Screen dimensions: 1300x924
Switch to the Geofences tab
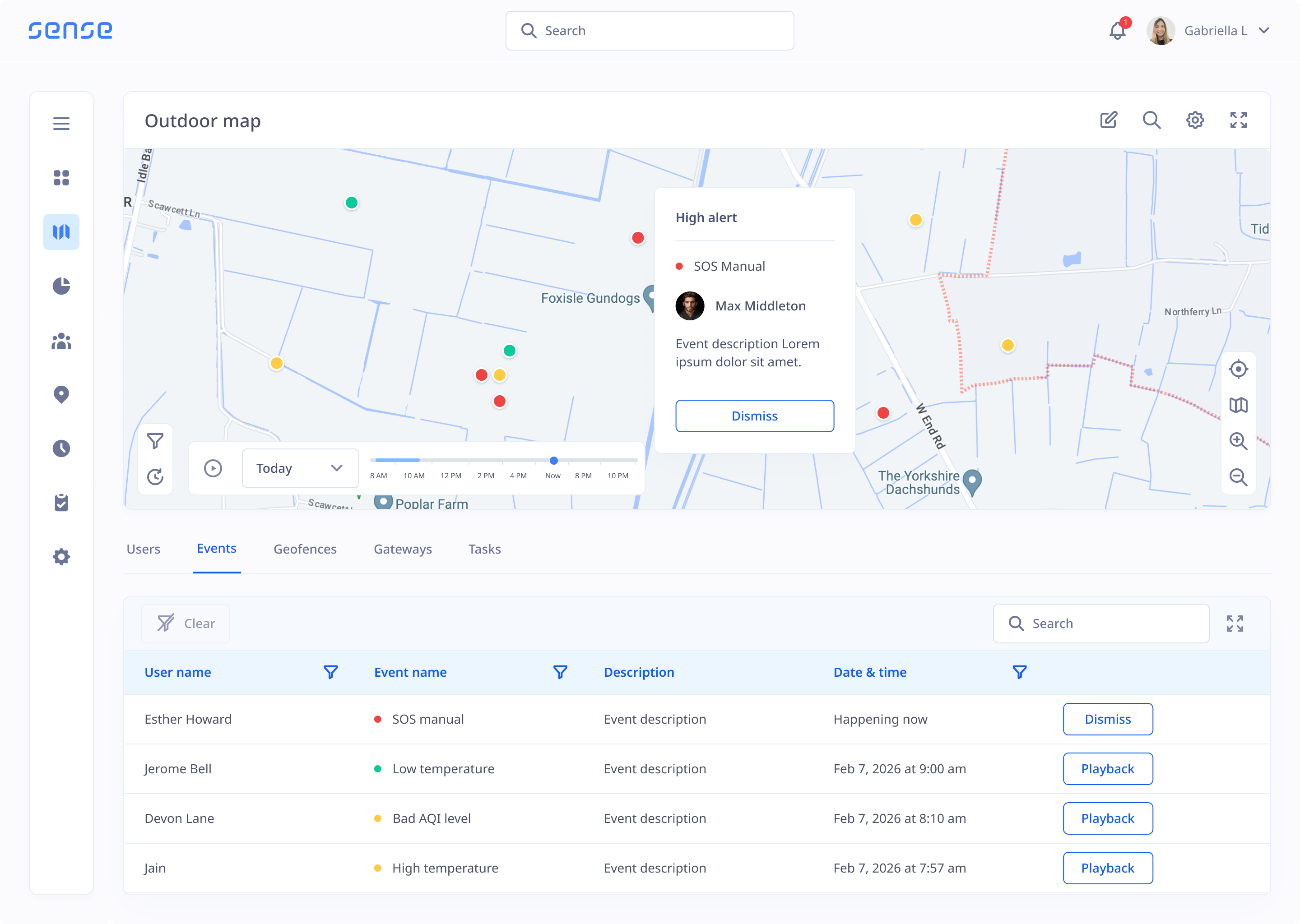pos(305,549)
